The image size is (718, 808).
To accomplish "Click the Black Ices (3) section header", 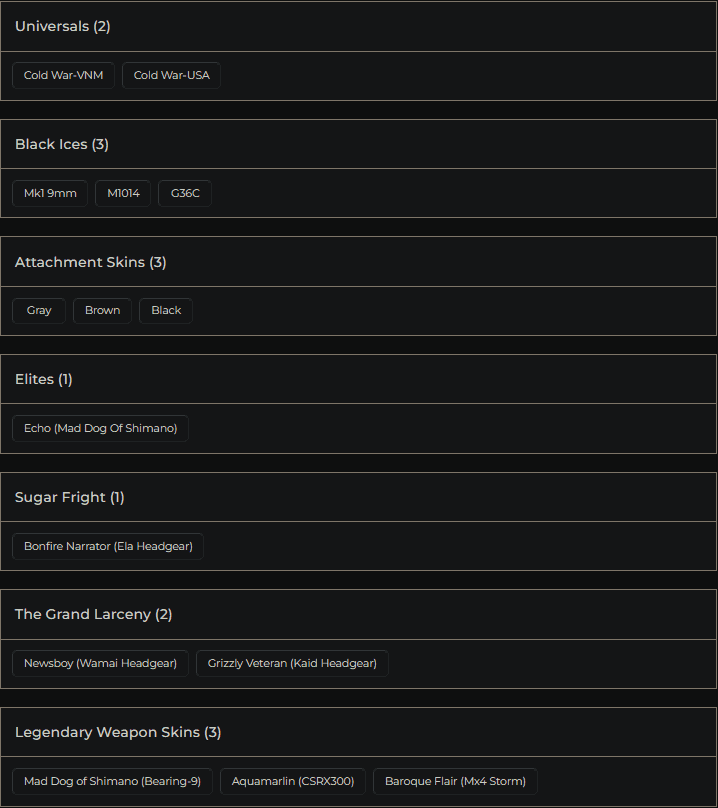I will click(61, 144).
